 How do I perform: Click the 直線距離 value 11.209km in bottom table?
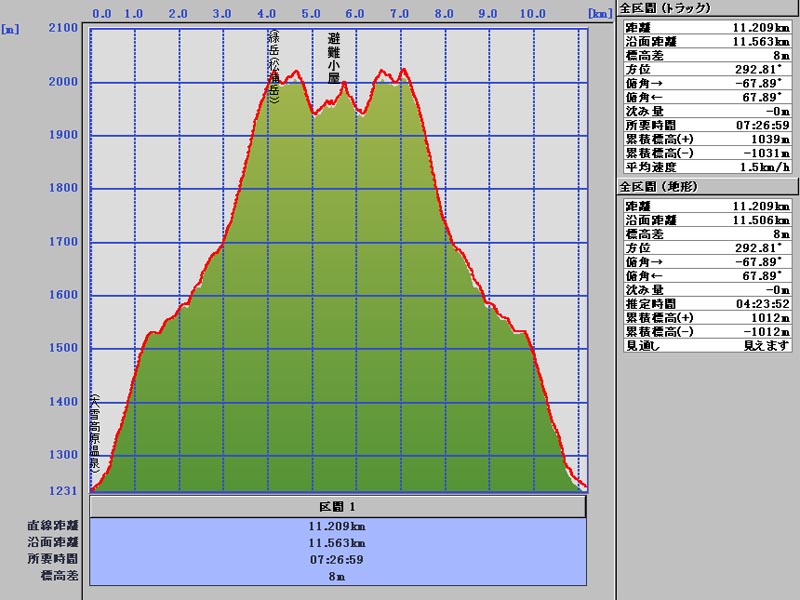(x=337, y=526)
